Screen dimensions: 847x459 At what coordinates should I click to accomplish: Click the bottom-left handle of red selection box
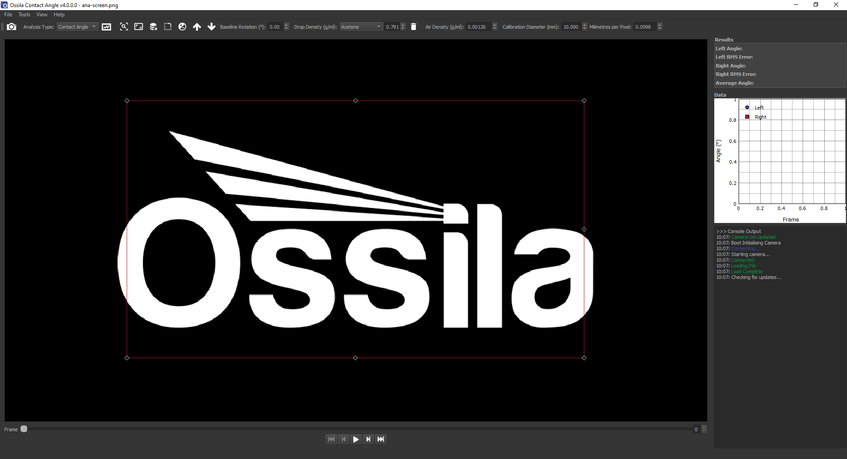click(x=127, y=357)
